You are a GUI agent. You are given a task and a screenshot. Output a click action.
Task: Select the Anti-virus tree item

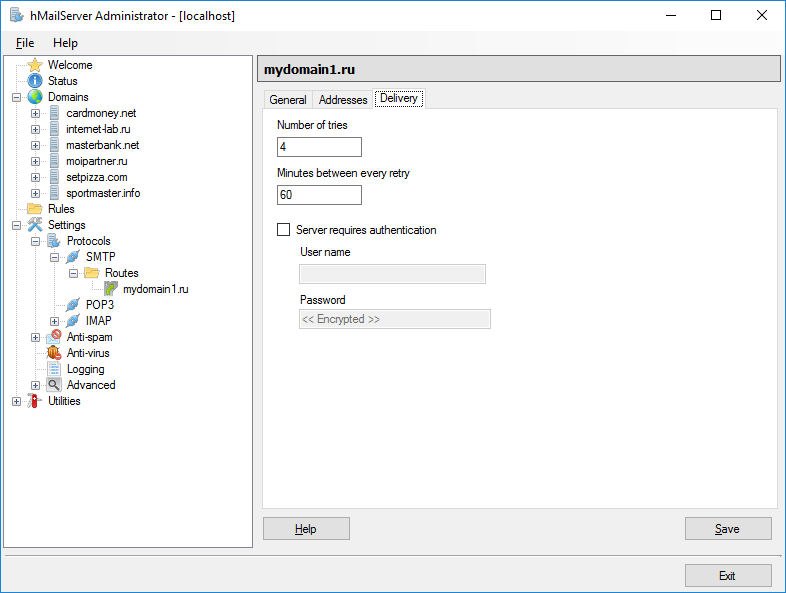click(88, 353)
